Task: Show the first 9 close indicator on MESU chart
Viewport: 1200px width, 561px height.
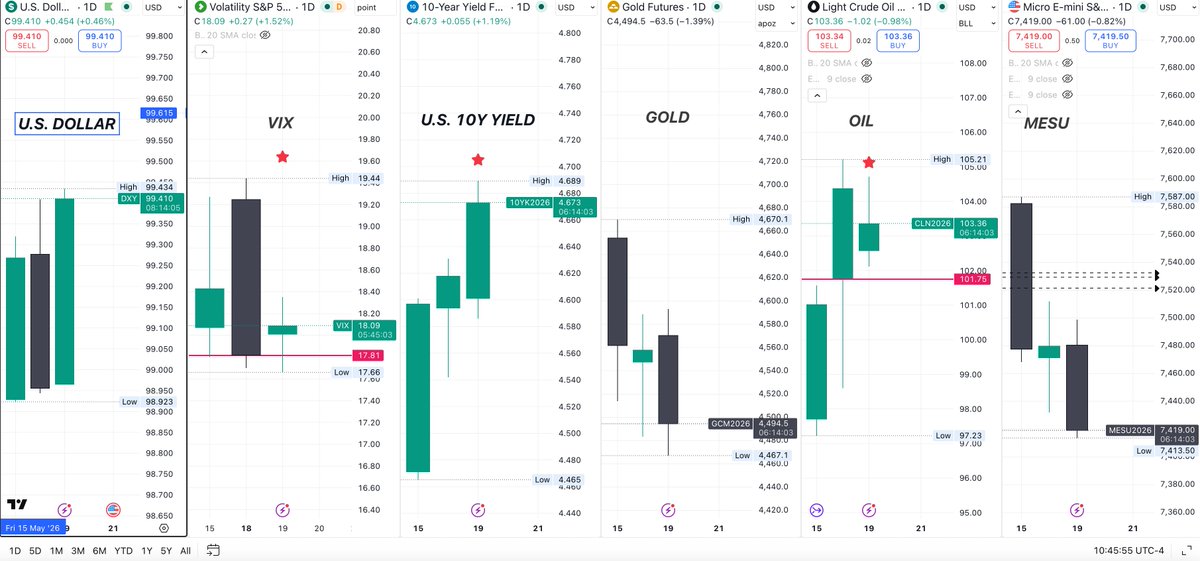Action: 1068,78
